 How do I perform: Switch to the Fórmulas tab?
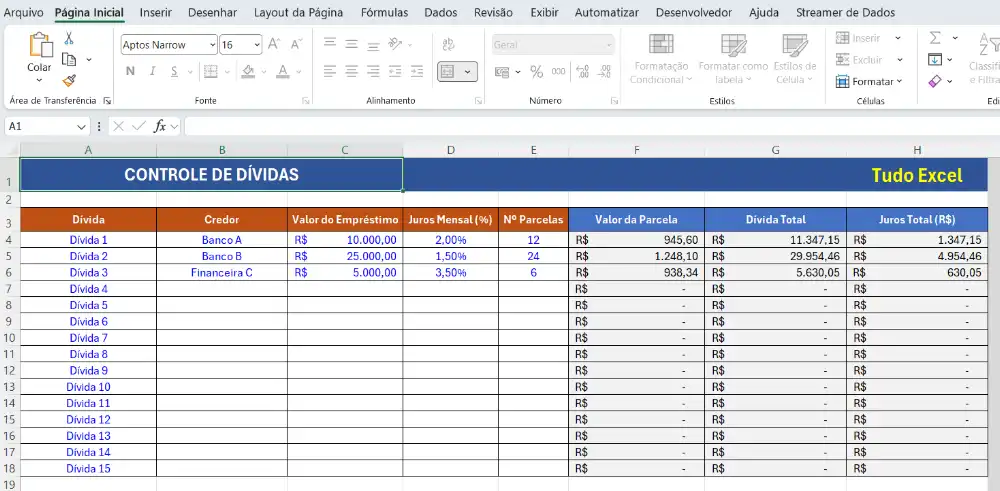385,12
